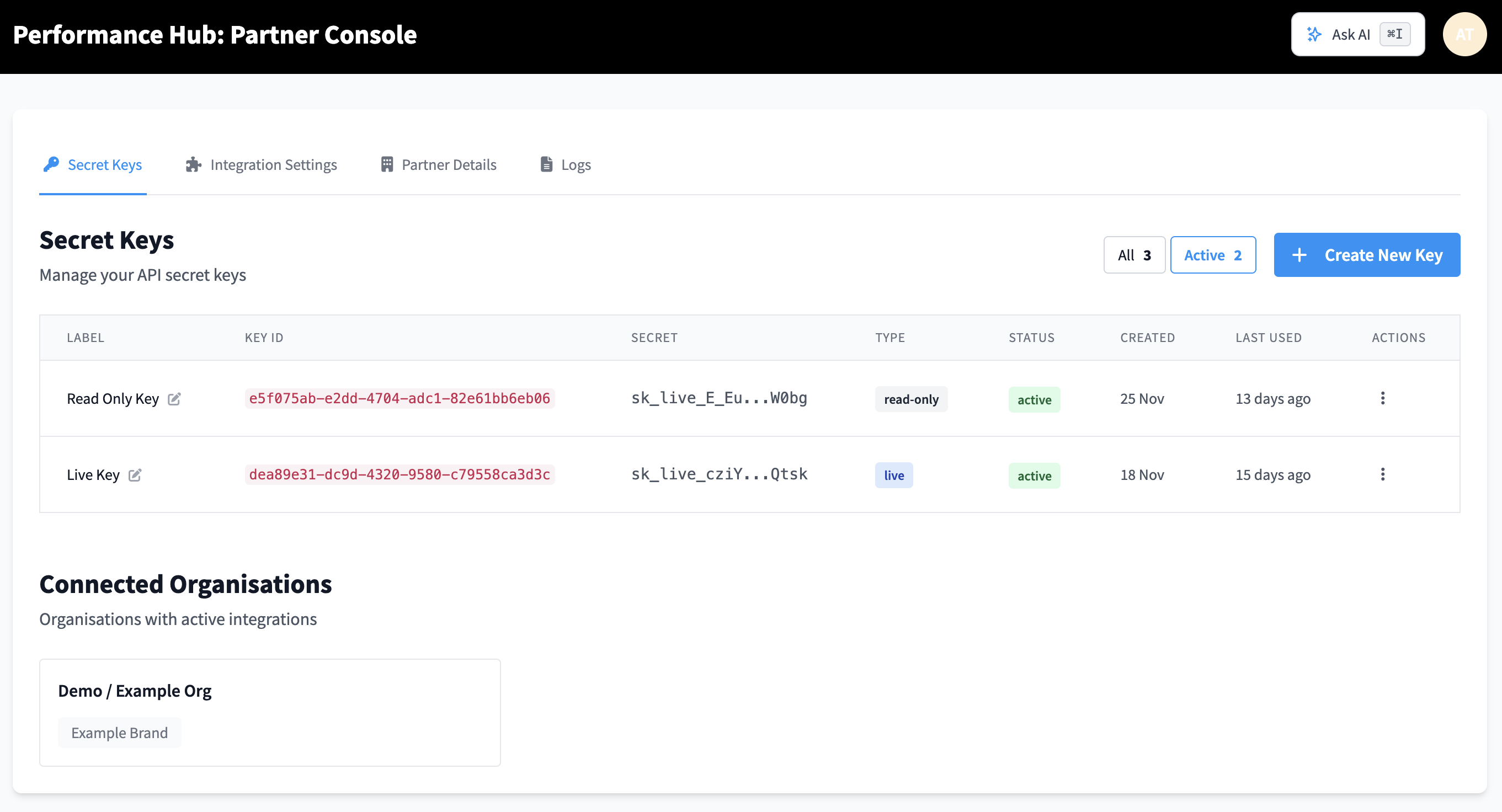Click the ⌘I shortcut badge
The width and height of the screenshot is (1502, 812).
1395,34
